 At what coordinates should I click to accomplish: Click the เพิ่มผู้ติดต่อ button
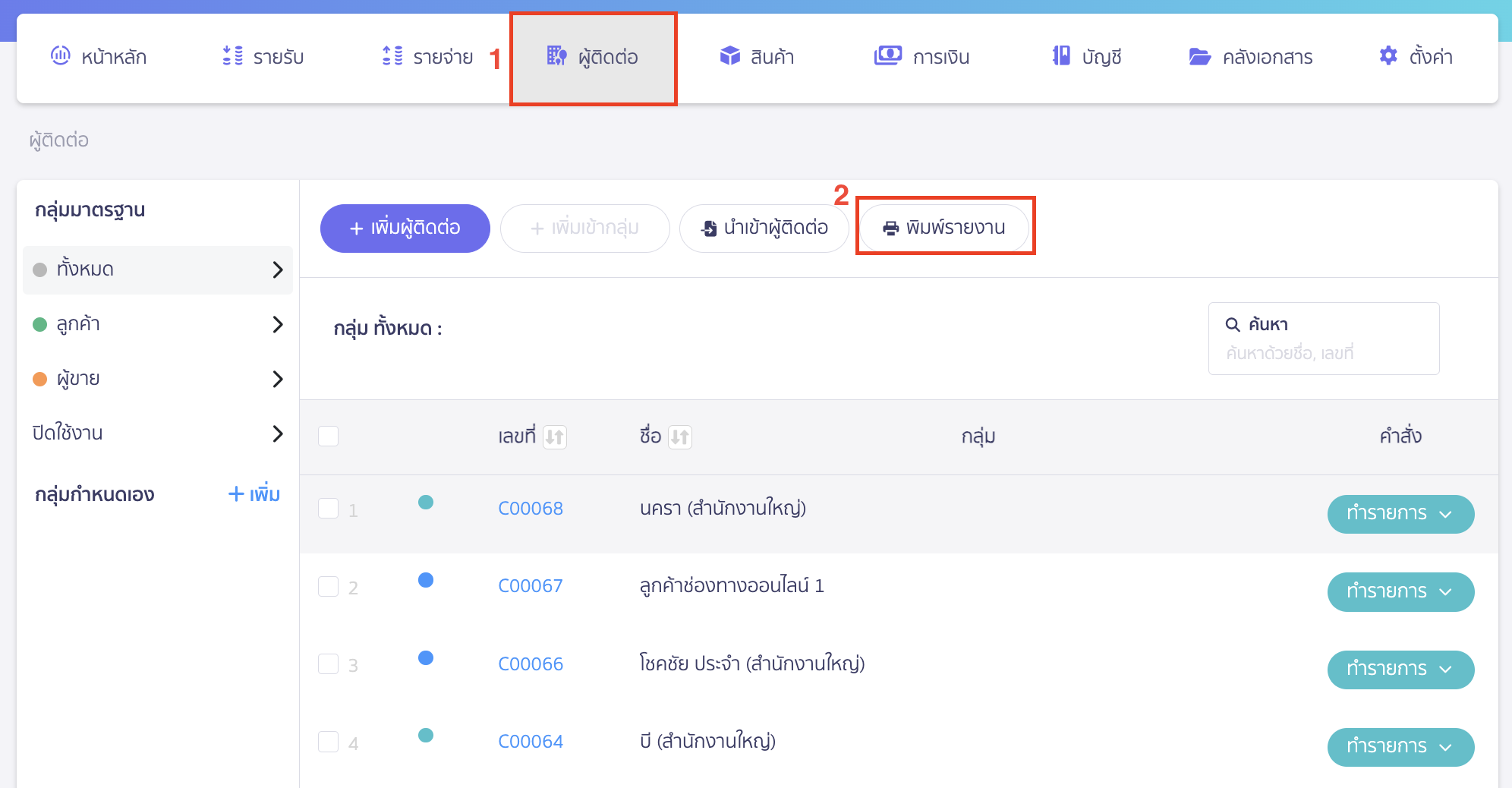tap(405, 228)
